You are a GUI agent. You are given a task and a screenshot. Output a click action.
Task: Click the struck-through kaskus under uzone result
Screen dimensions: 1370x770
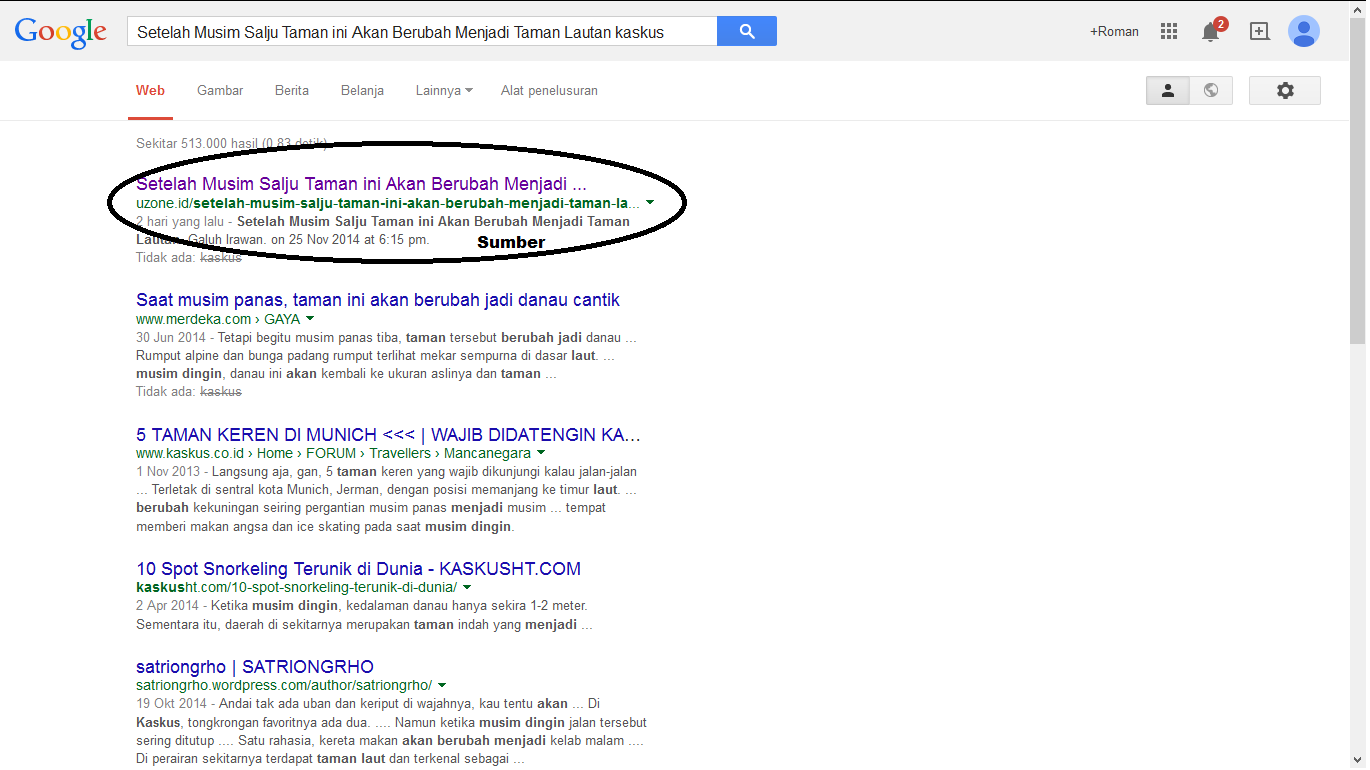tap(221, 258)
